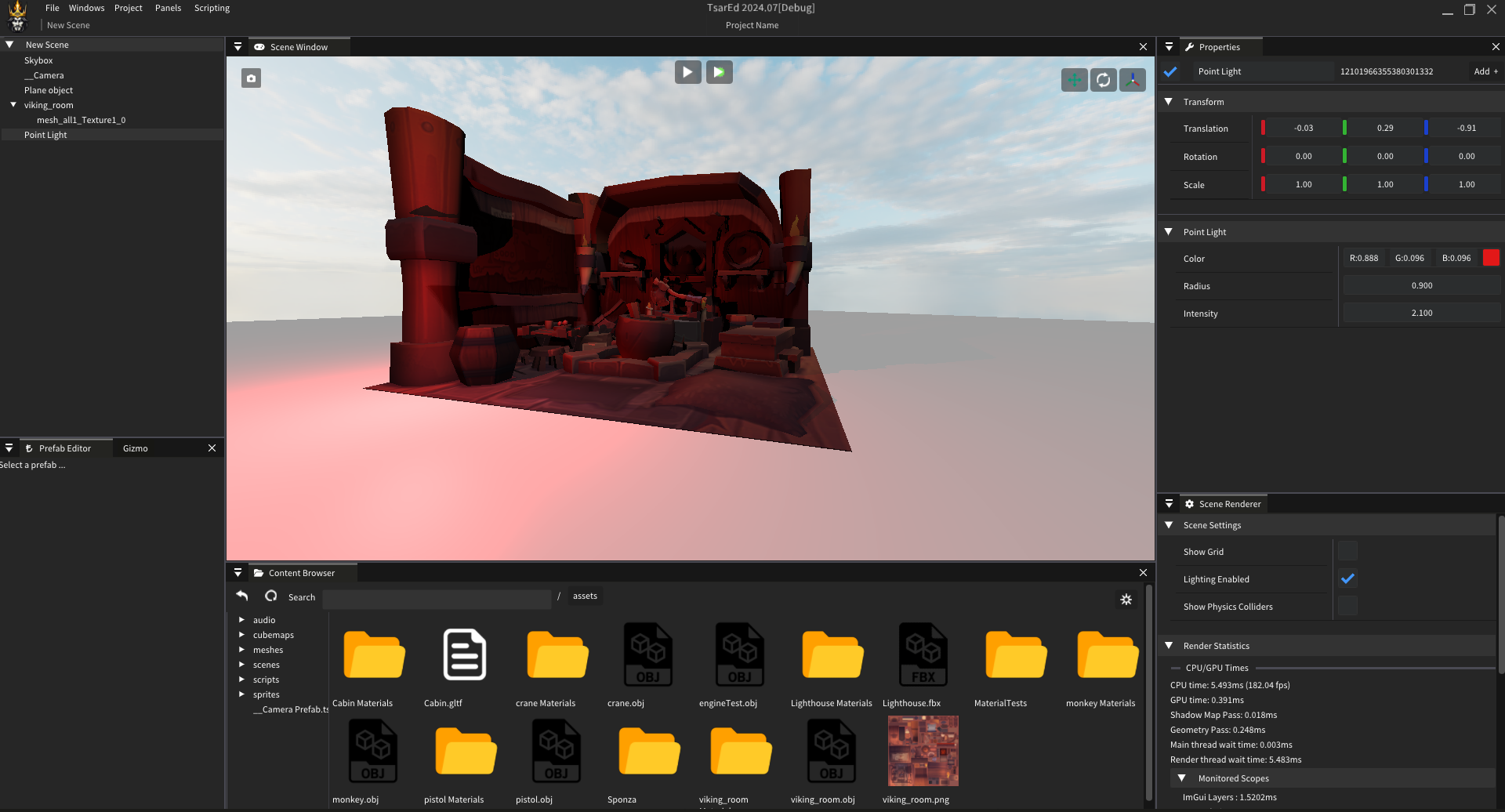The image size is (1505, 812).
Task: Select the green translate gizmo tool
Action: point(1074,80)
